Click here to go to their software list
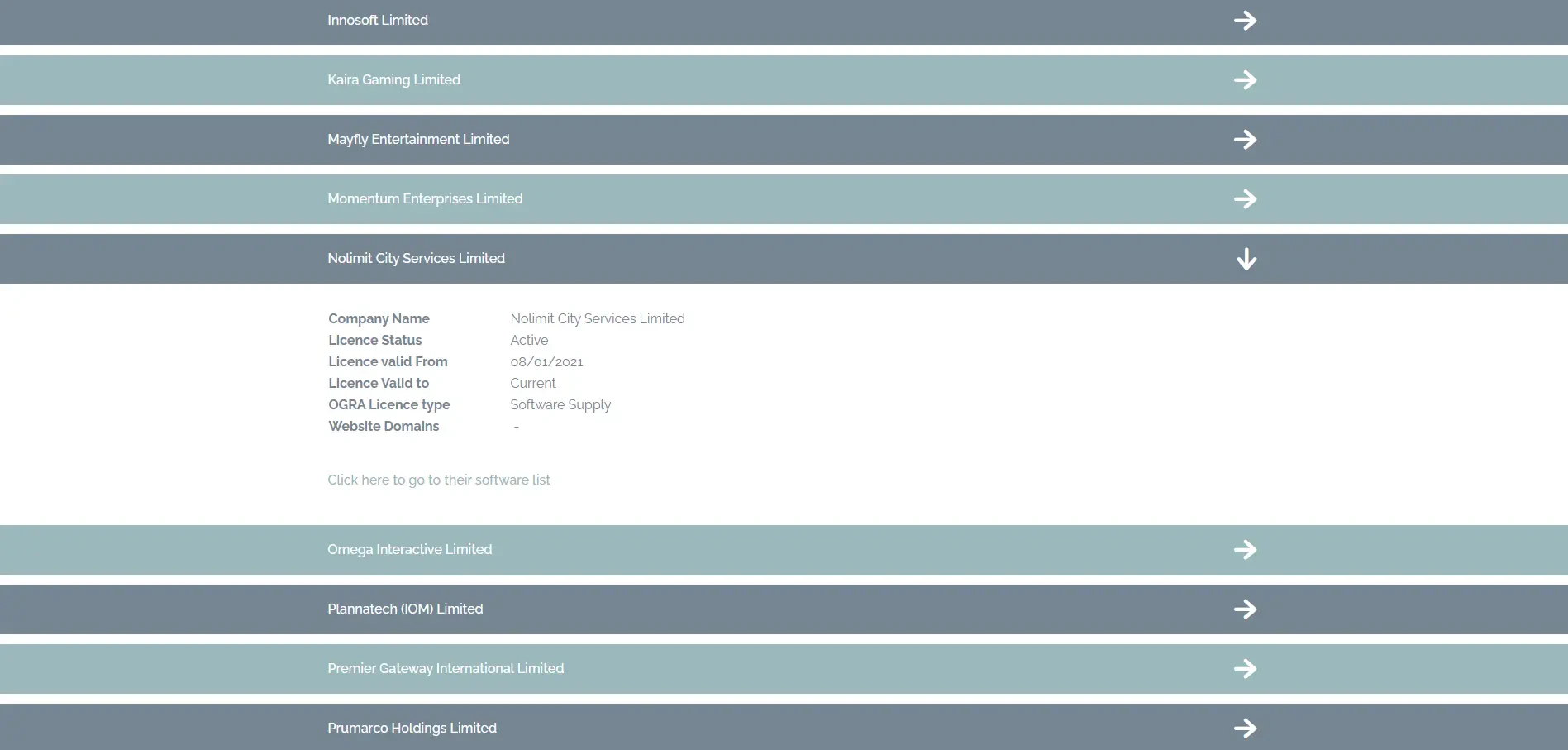This screenshot has height=750, width=1568. coord(439,480)
